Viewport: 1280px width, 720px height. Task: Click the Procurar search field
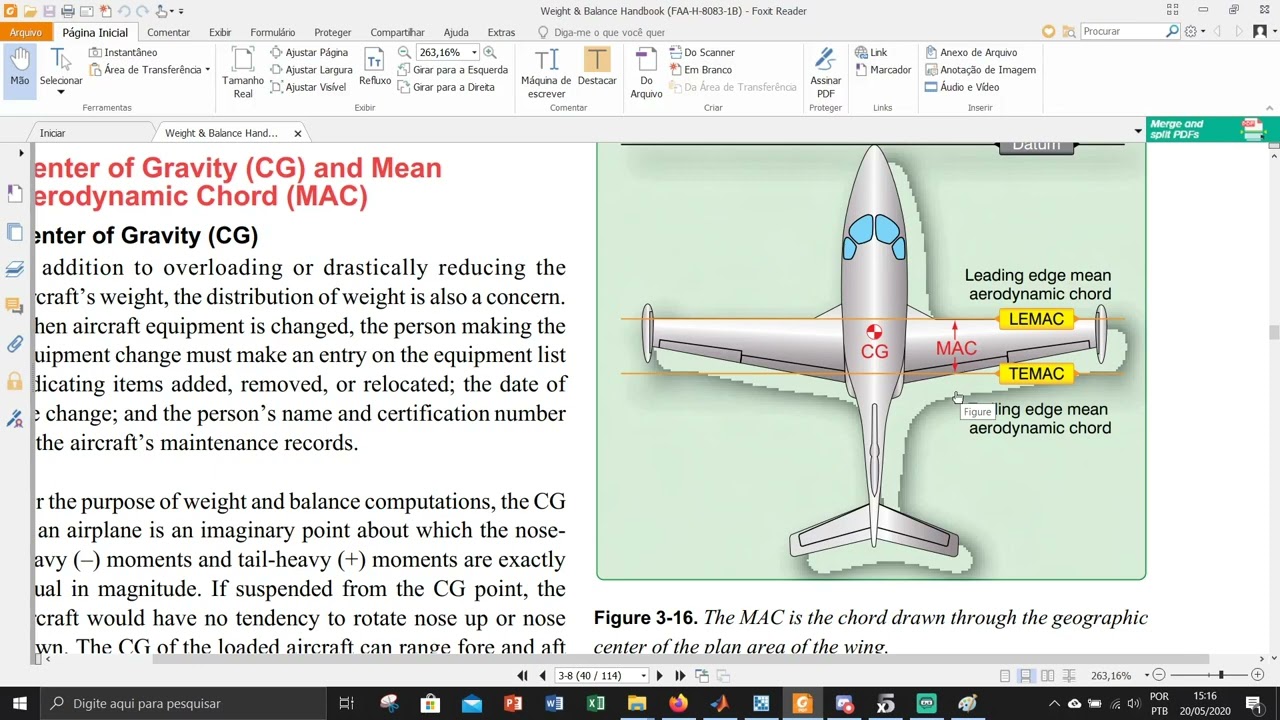click(1122, 31)
